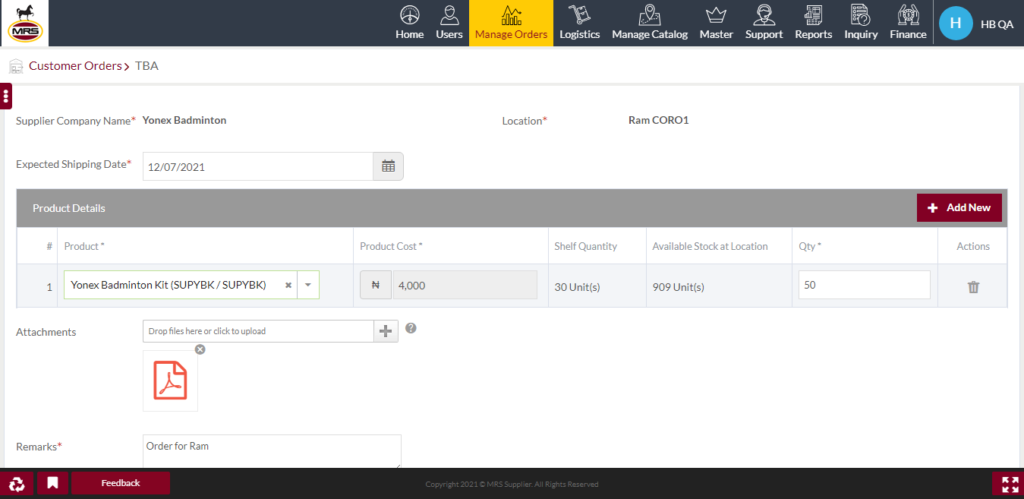Click the Actions column header
The image size is (1024, 499).
click(x=973, y=246)
